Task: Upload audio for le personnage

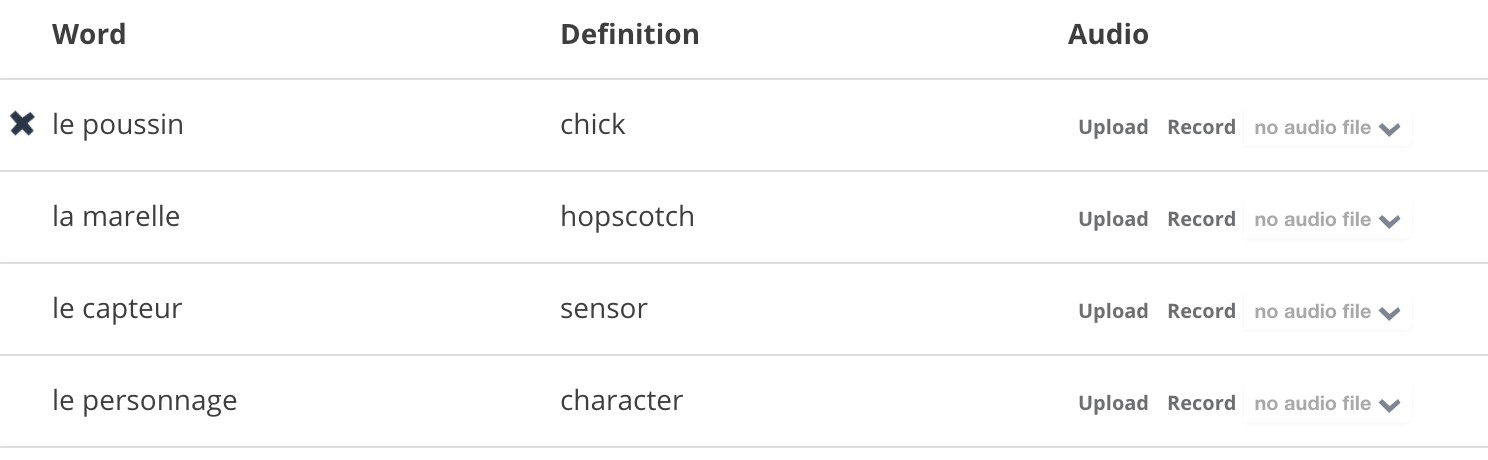Action: pyautogui.click(x=1112, y=404)
